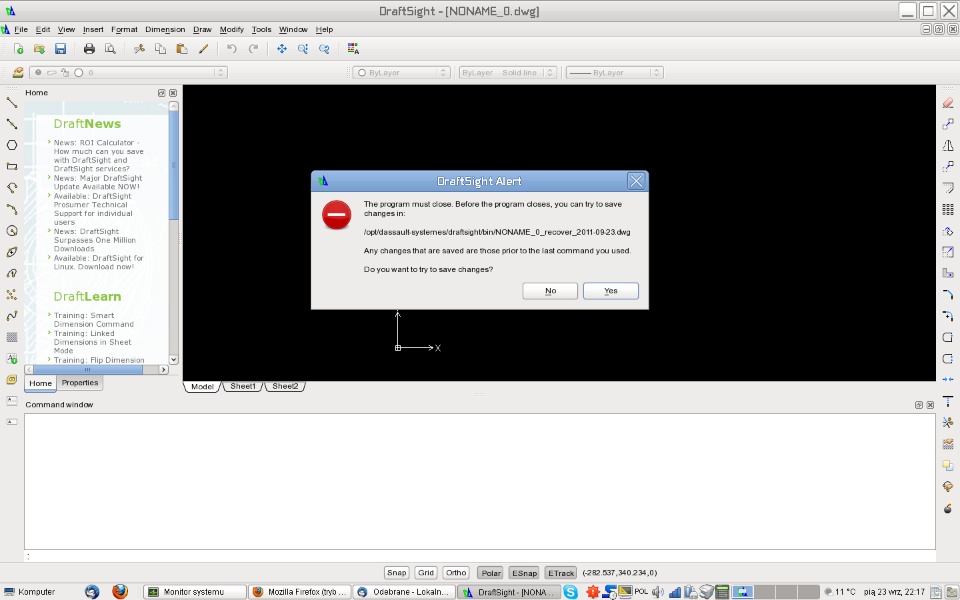Switch to the Properties panel tab
The height and width of the screenshot is (600, 960).
[x=80, y=383]
